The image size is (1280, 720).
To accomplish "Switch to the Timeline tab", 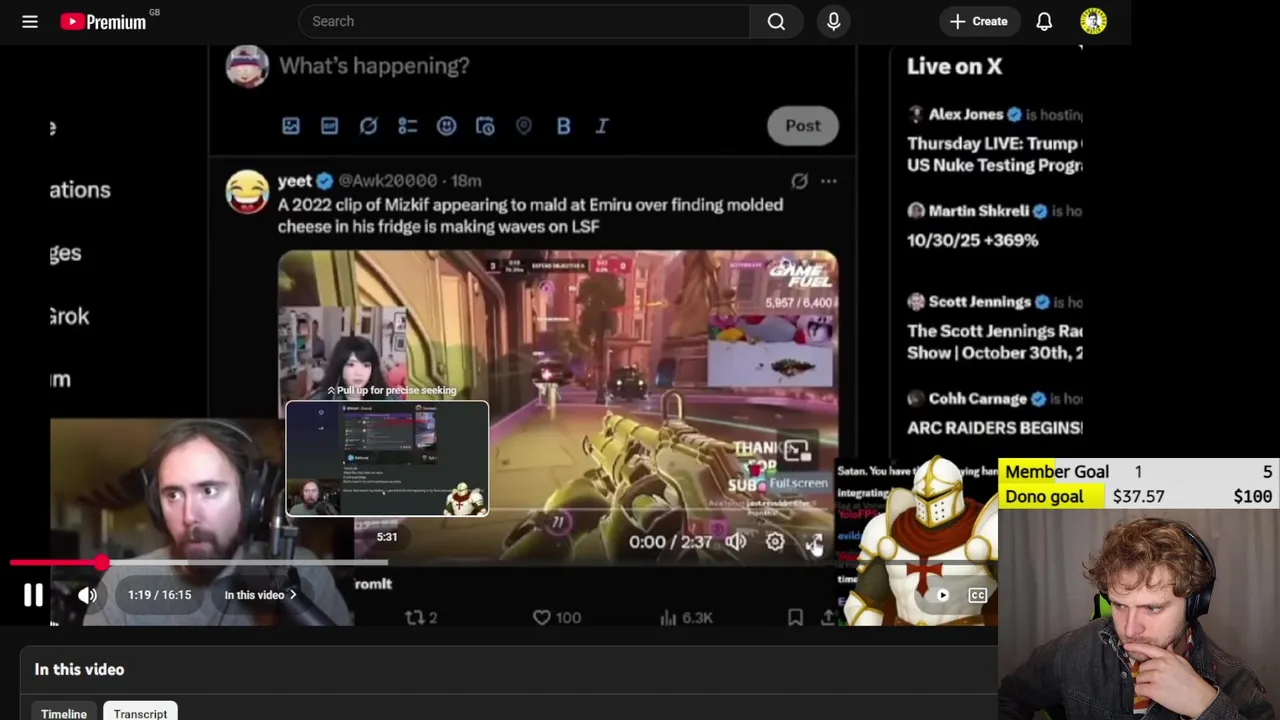I will coord(64,712).
